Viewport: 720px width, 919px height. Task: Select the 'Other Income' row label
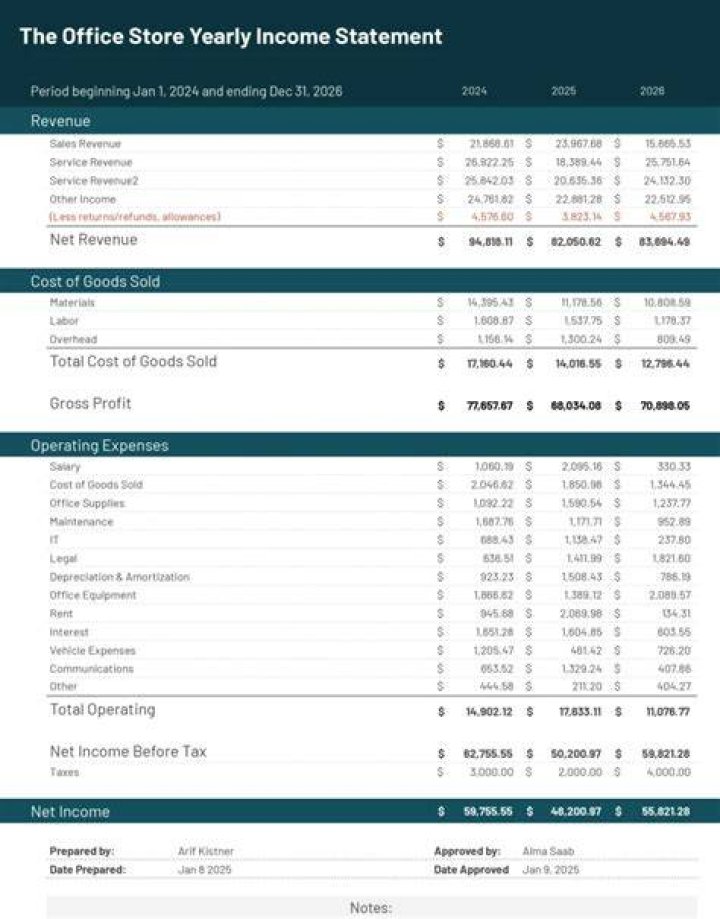coord(83,199)
